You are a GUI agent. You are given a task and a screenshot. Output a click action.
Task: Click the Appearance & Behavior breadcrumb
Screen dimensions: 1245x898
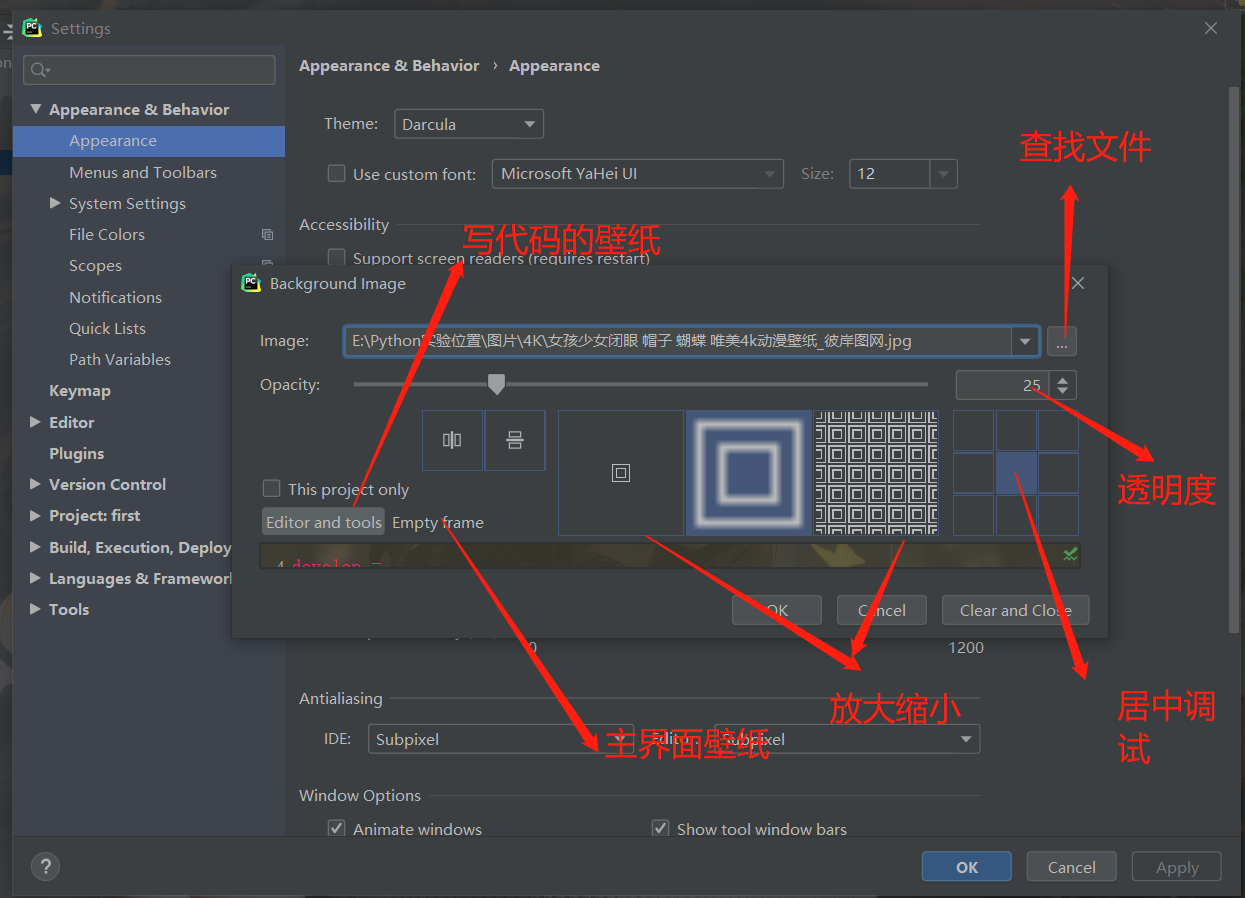tap(389, 65)
